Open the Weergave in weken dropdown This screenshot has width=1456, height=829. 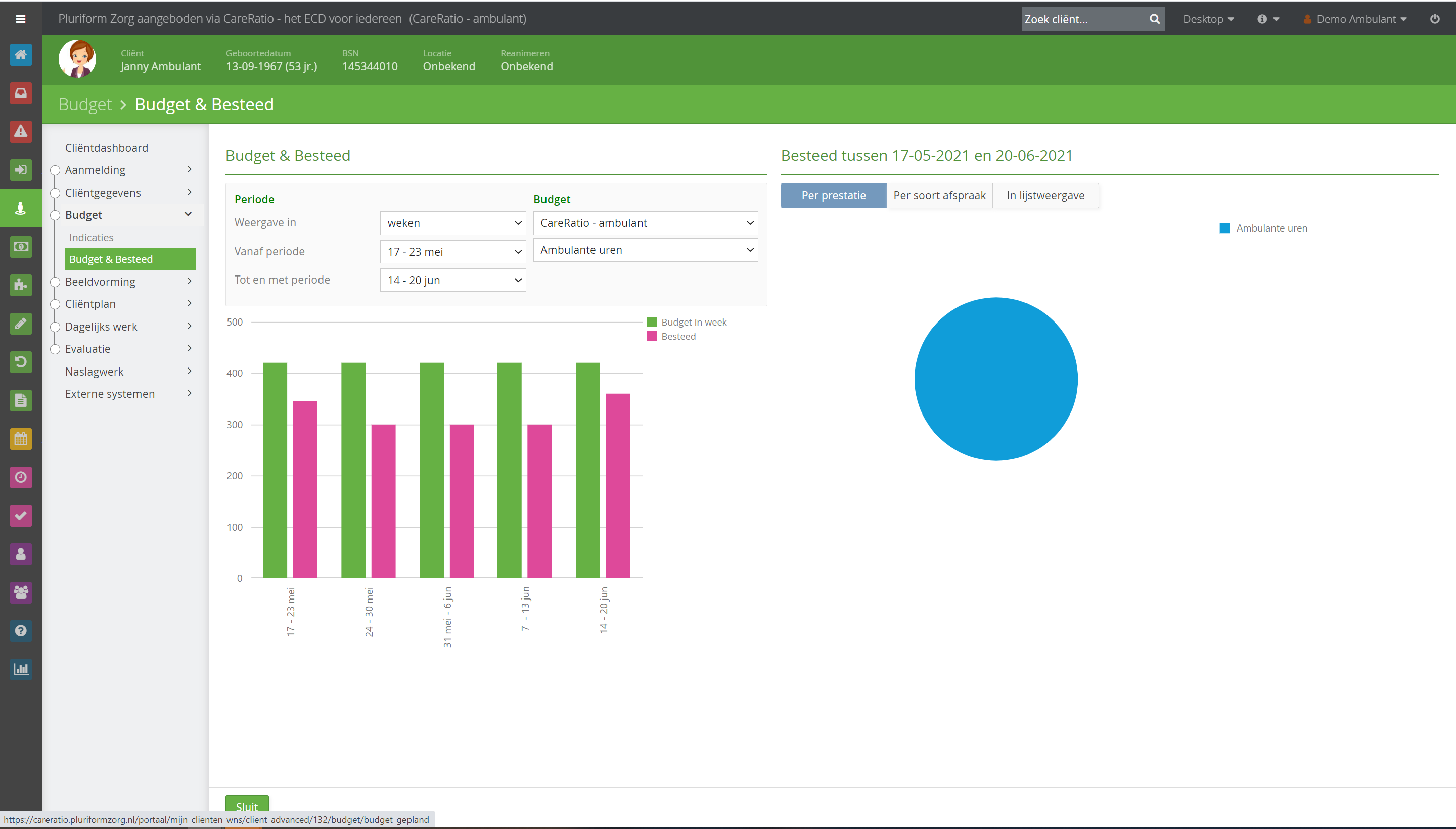tap(452, 223)
